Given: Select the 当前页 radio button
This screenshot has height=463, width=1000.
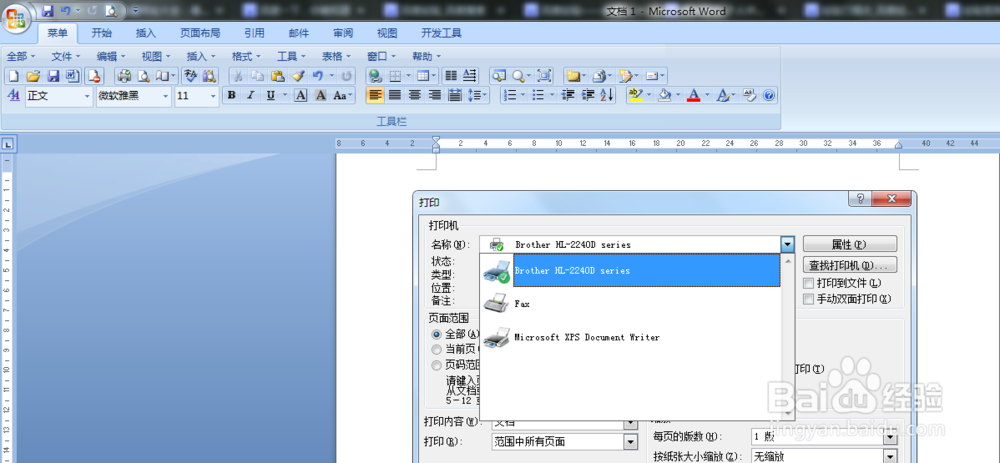Looking at the screenshot, I should 436,349.
